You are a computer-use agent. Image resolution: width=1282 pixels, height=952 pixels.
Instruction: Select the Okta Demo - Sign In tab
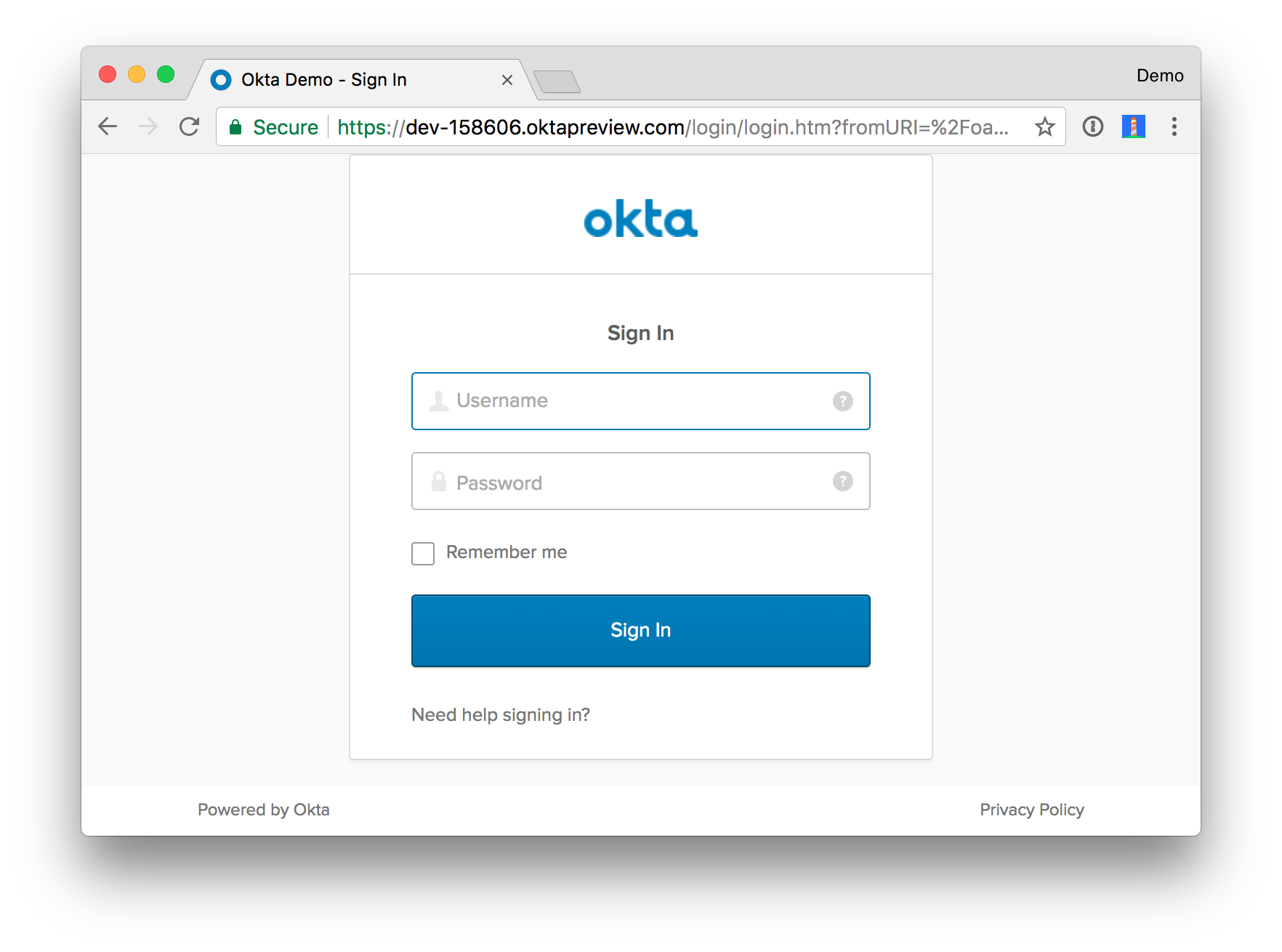[323, 80]
